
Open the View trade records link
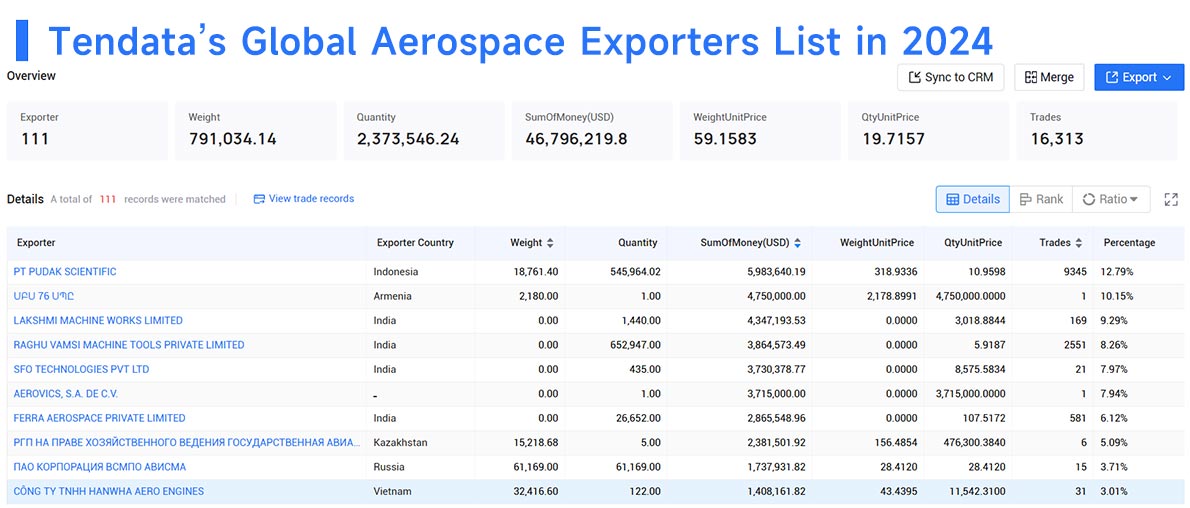pyautogui.click(x=304, y=199)
